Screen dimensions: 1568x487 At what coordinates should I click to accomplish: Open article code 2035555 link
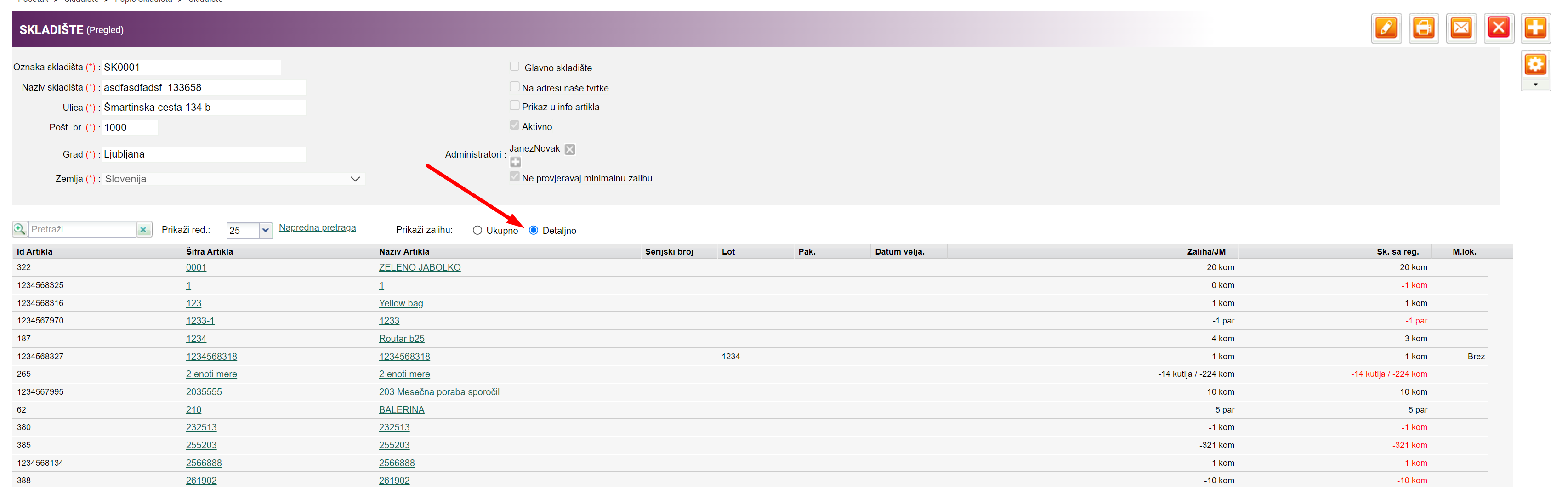click(204, 392)
